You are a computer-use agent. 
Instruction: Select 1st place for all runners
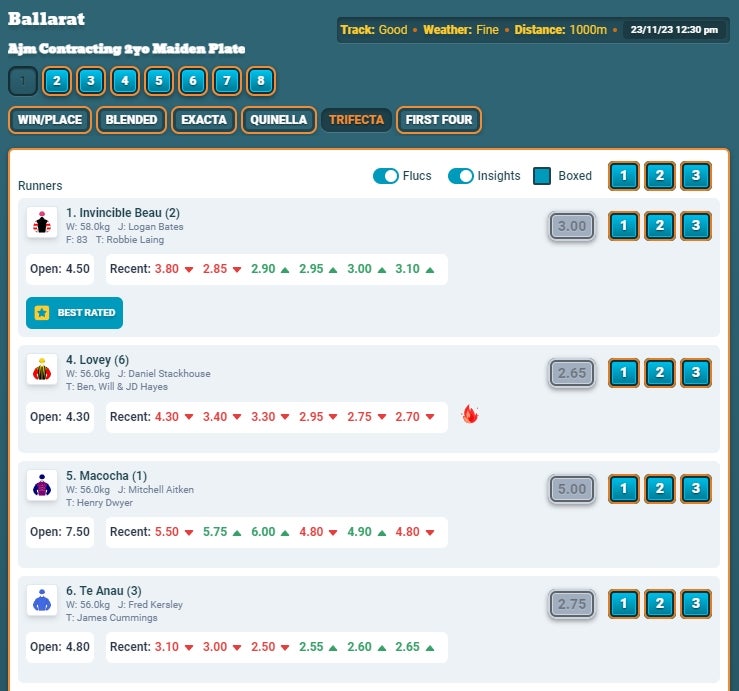click(x=624, y=176)
